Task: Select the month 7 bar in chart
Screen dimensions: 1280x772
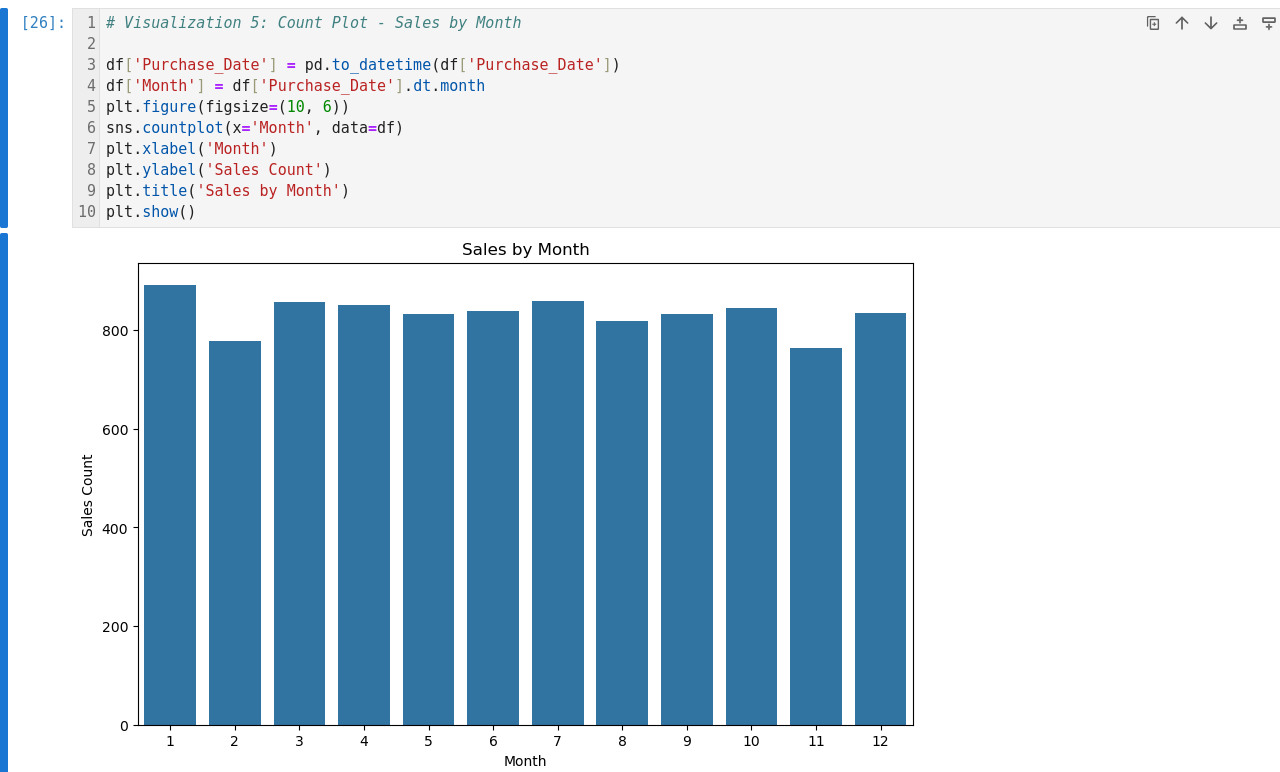Action: 557,513
